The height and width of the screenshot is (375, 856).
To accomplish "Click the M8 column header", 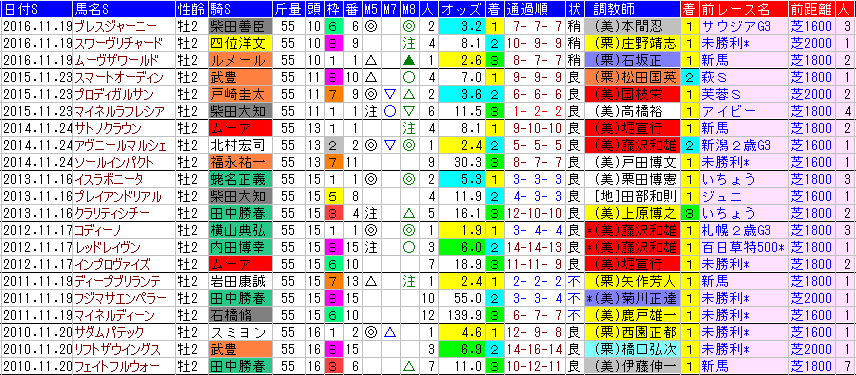I will pyautogui.click(x=408, y=9).
